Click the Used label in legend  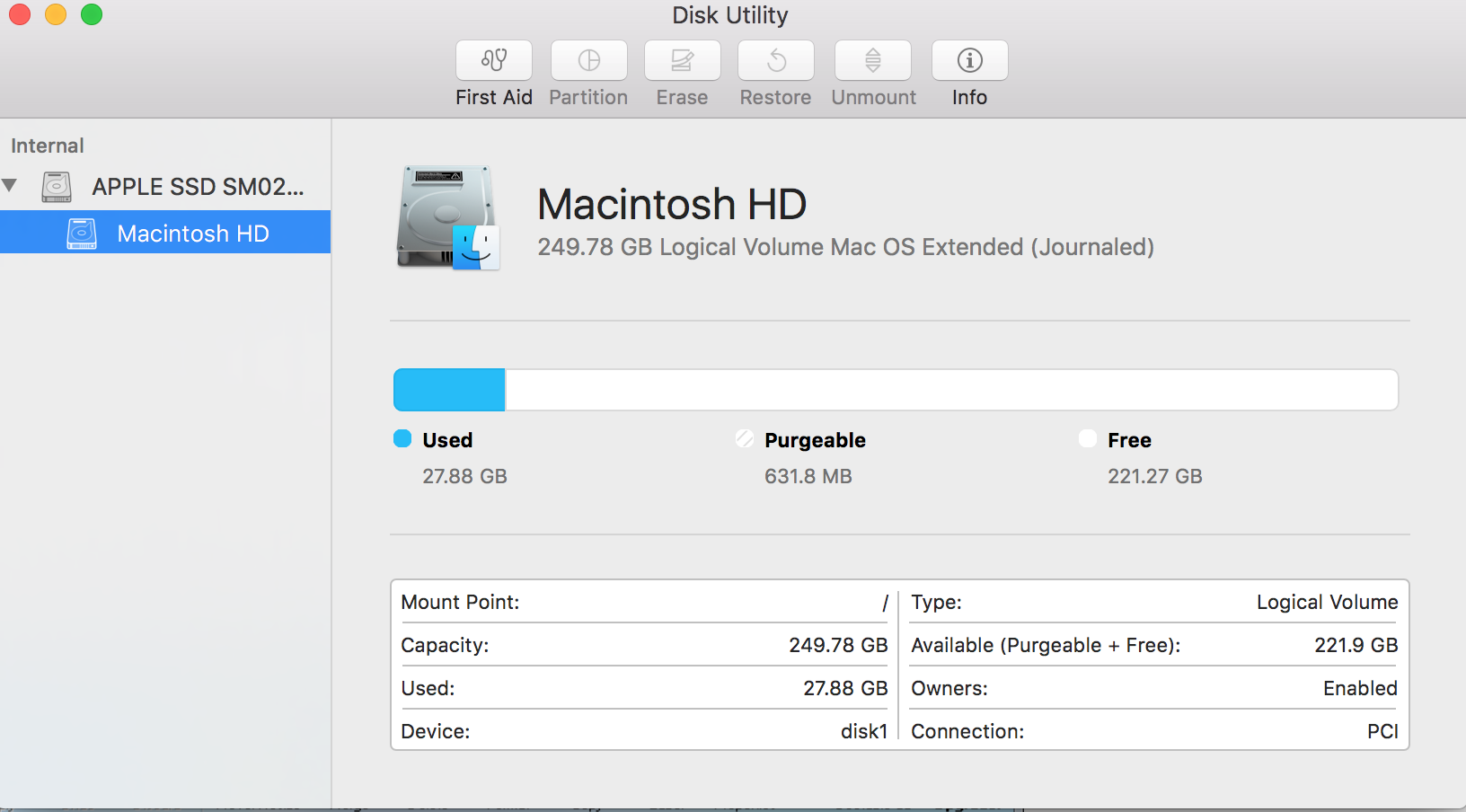(x=447, y=440)
